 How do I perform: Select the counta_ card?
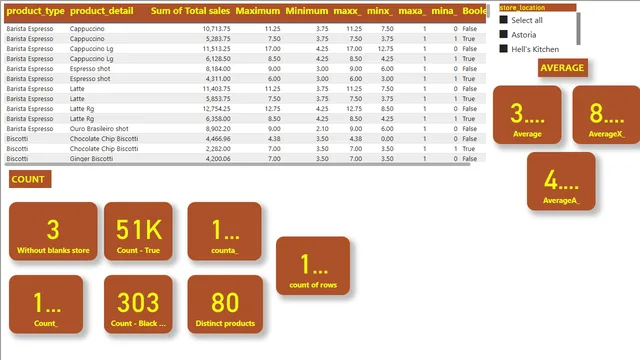tap(224, 231)
